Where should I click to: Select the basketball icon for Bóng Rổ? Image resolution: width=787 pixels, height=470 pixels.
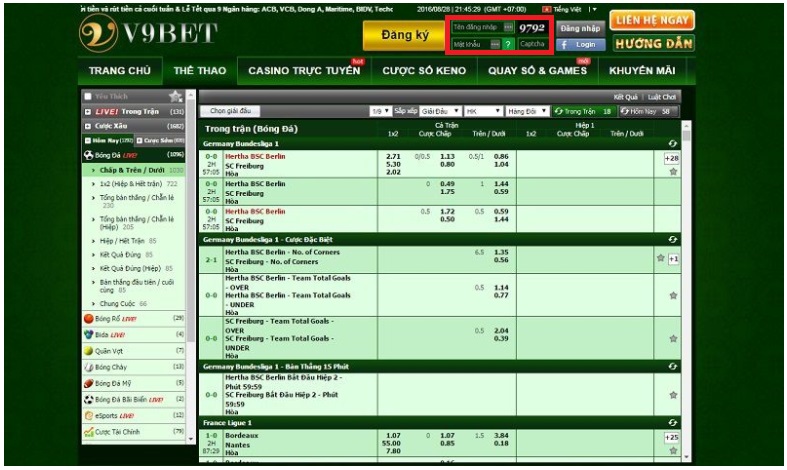tap(89, 318)
